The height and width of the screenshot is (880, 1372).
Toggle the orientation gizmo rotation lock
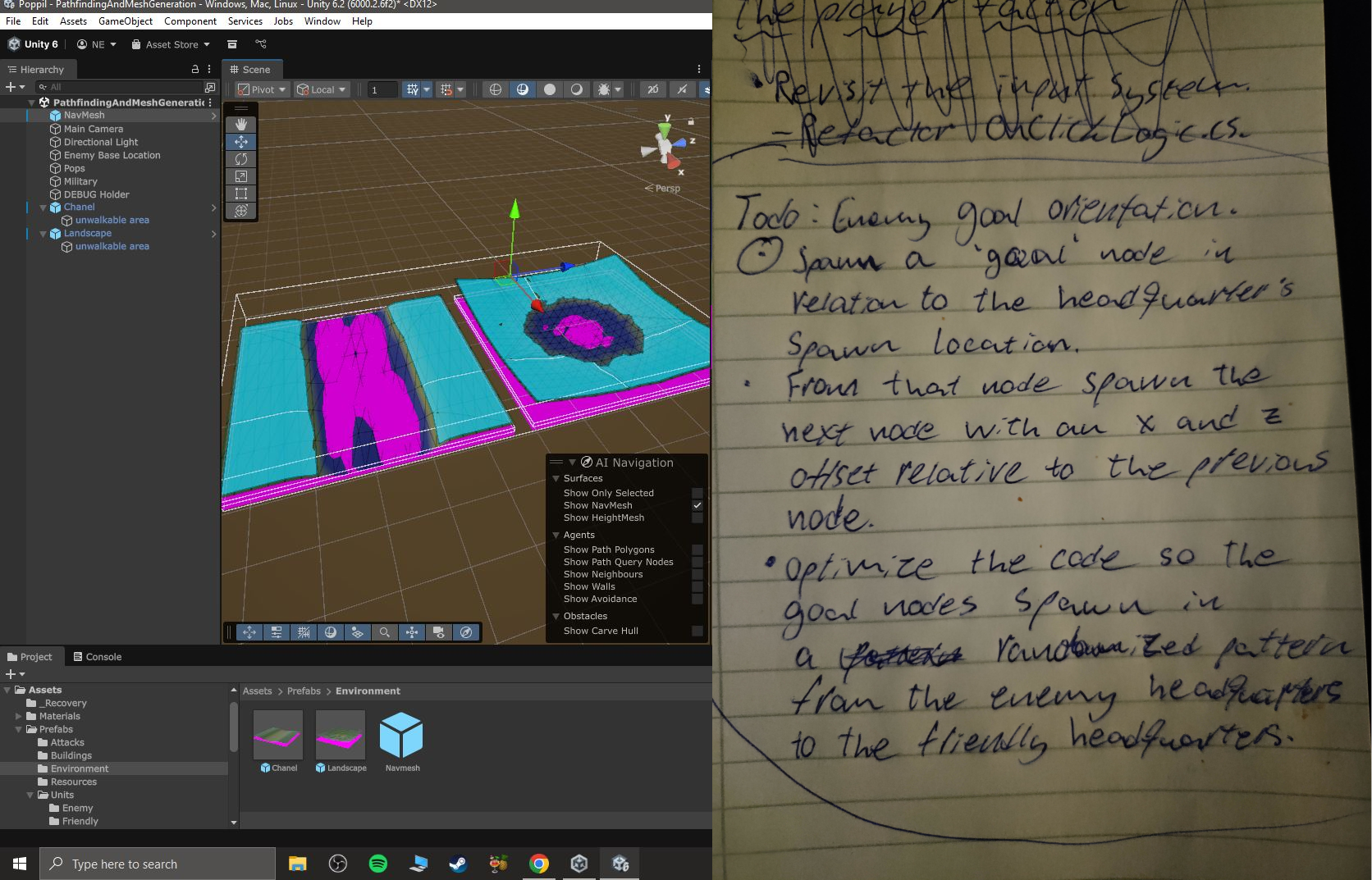[x=691, y=121]
